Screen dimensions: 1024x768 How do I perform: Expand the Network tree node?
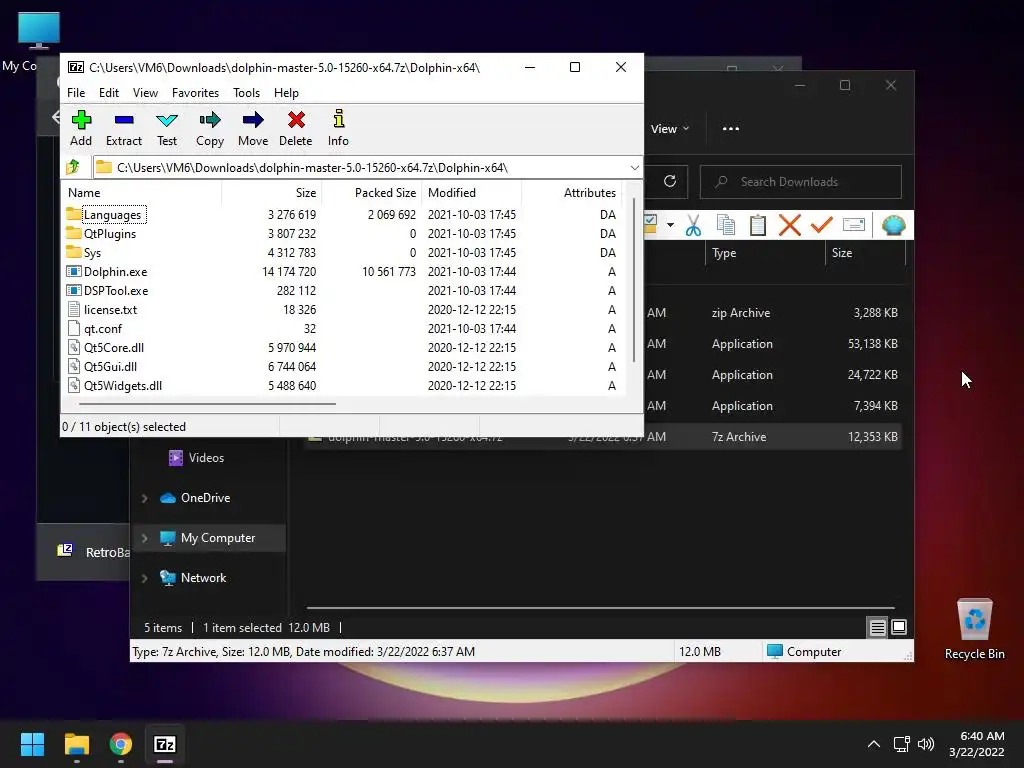[x=144, y=578]
